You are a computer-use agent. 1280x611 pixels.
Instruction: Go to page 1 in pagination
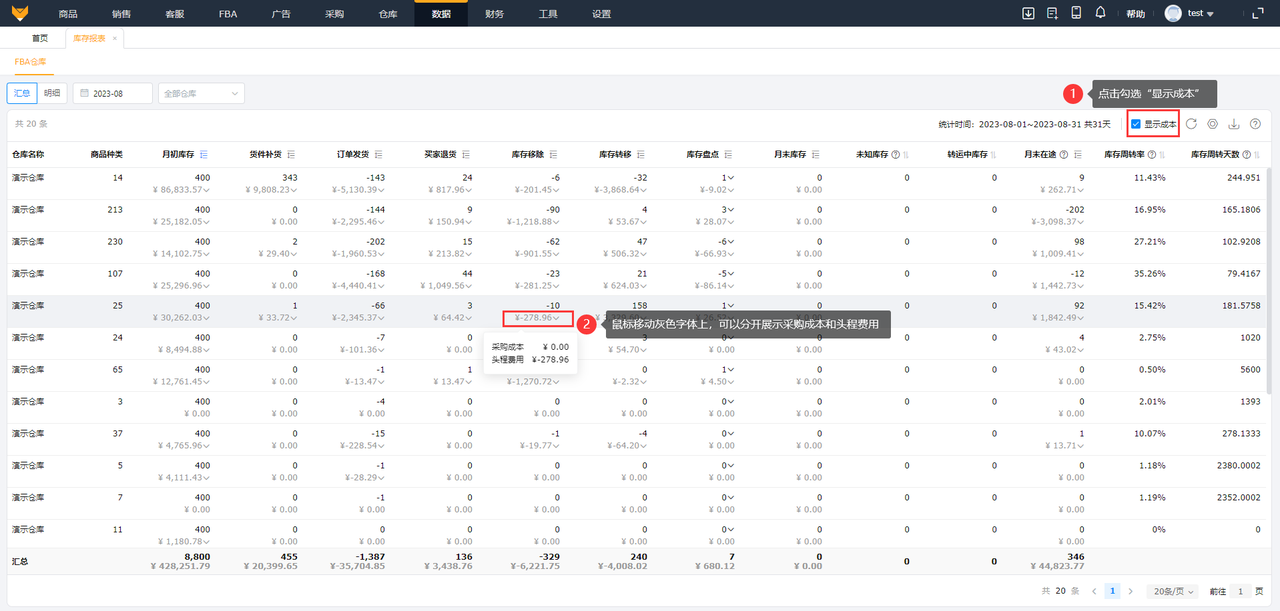(1115, 591)
